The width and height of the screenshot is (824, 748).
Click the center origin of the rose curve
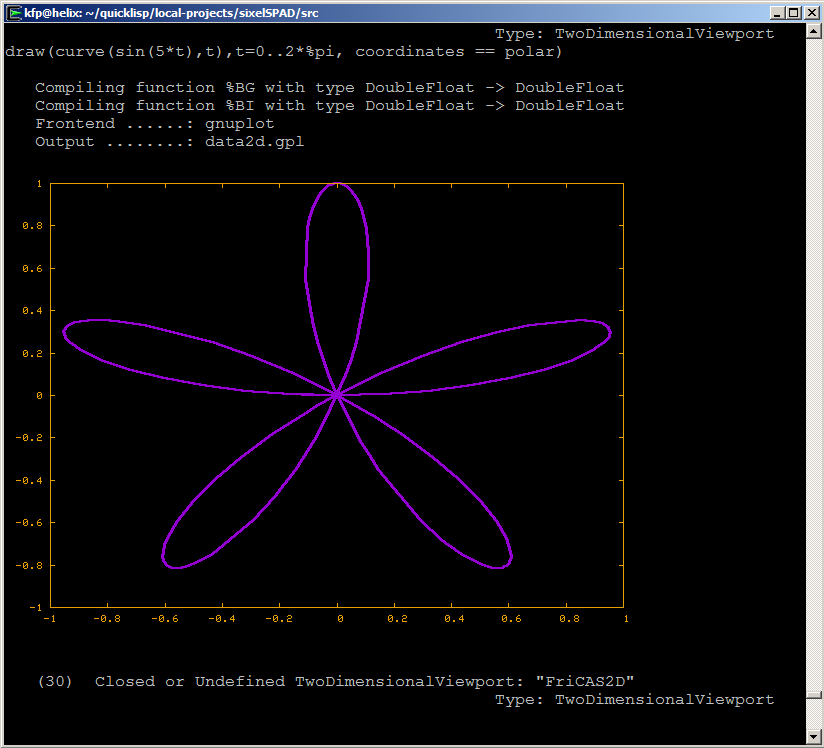click(337, 395)
